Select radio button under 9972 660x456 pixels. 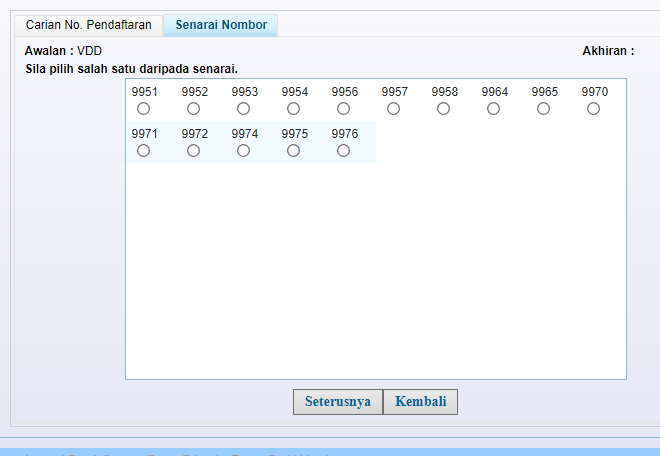pos(194,151)
